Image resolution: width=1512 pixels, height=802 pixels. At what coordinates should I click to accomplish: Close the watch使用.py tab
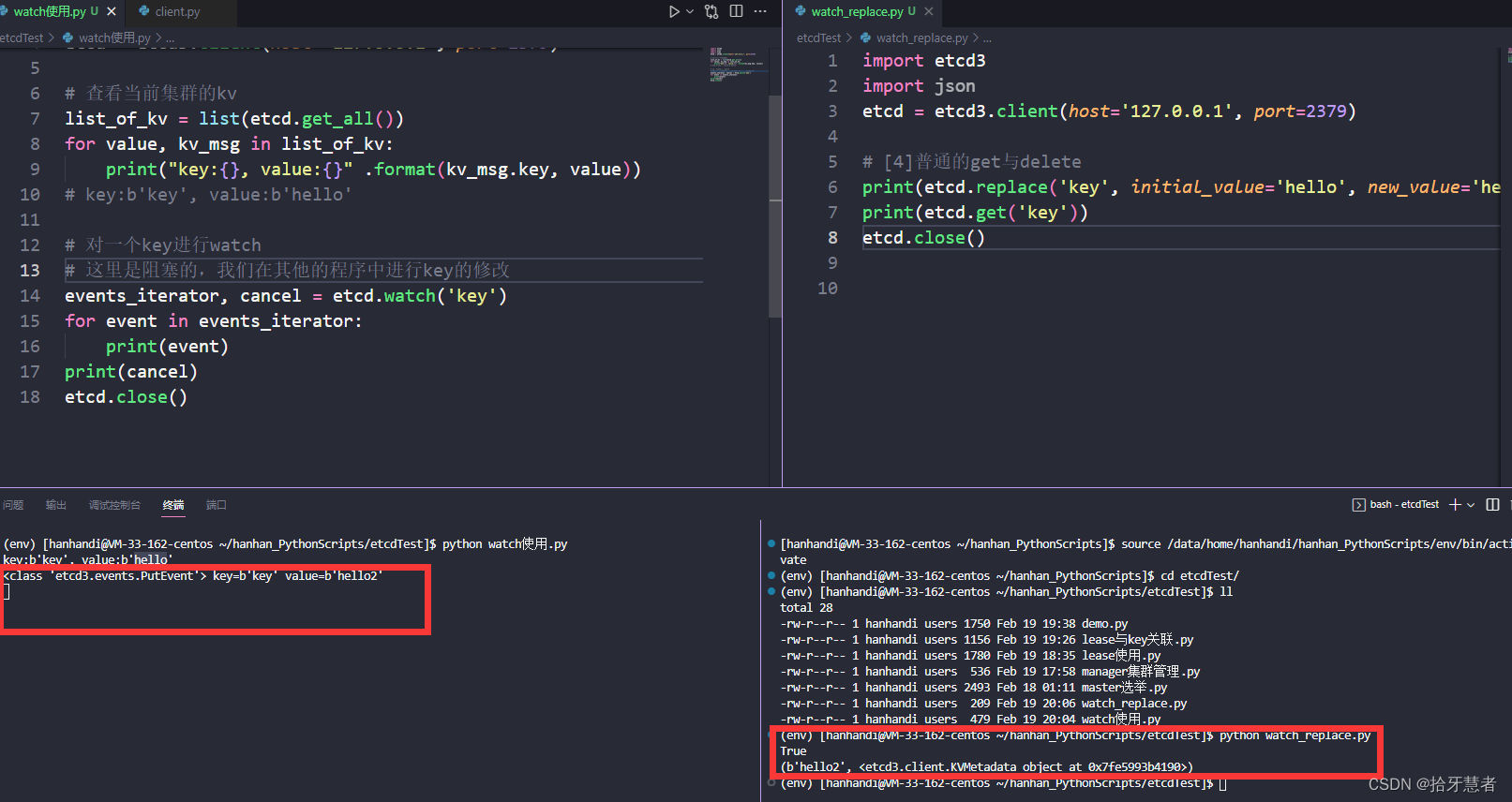coord(112,11)
